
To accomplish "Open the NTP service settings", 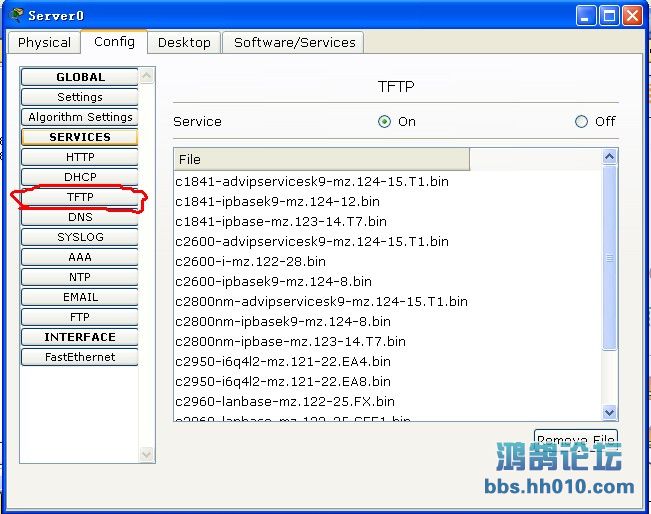I will tap(80, 277).
